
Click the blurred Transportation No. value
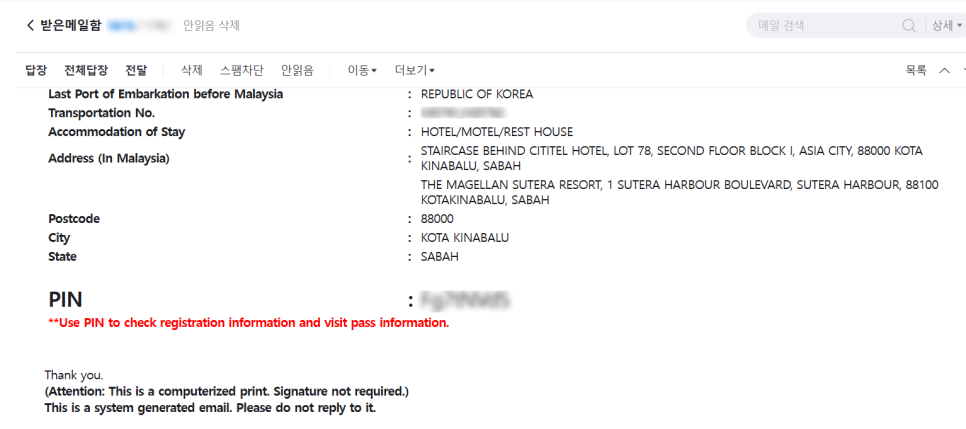462,113
